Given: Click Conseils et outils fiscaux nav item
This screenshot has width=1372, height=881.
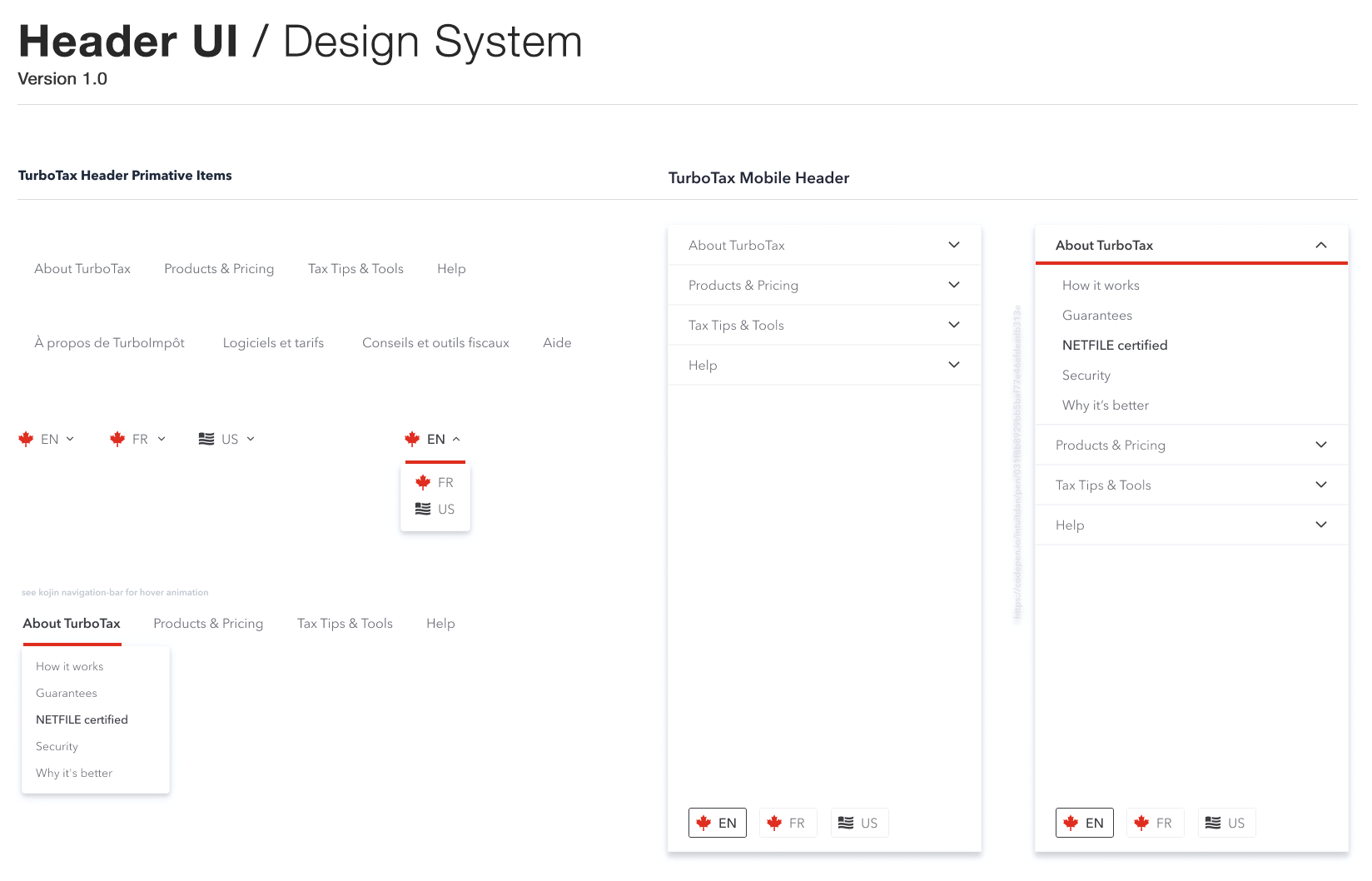Looking at the screenshot, I should point(435,343).
